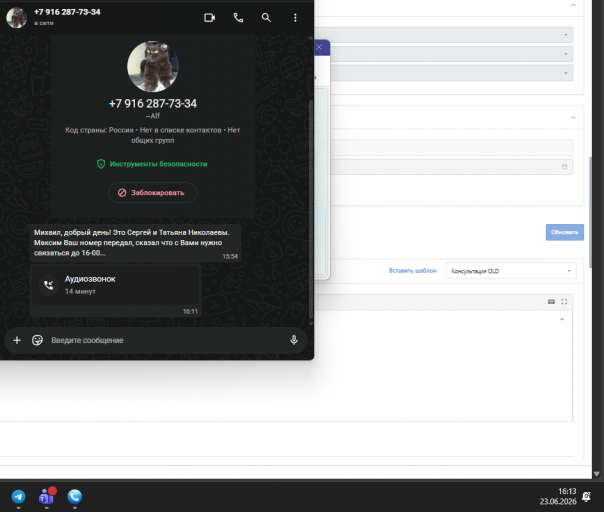This screenshot has height=512, width=604.
Task: Toggle the keyboard icon in editor toolbar
Action: 551,302
